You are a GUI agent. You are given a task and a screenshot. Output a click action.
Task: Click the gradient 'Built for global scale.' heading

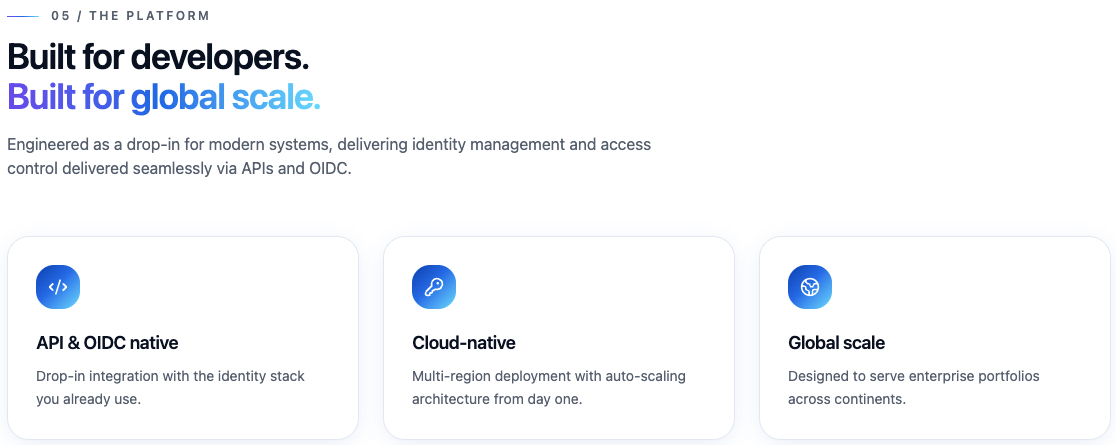pyautogui.click(x=163, y=97)
